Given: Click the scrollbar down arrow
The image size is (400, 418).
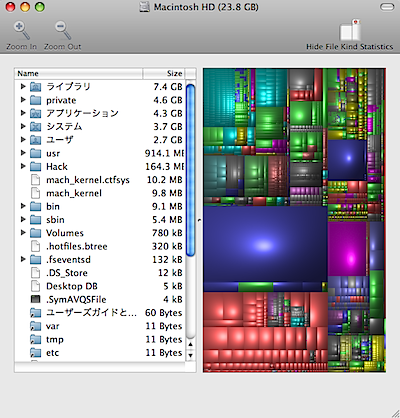Looking at the screenshot, I should click(x=190, y=355).
